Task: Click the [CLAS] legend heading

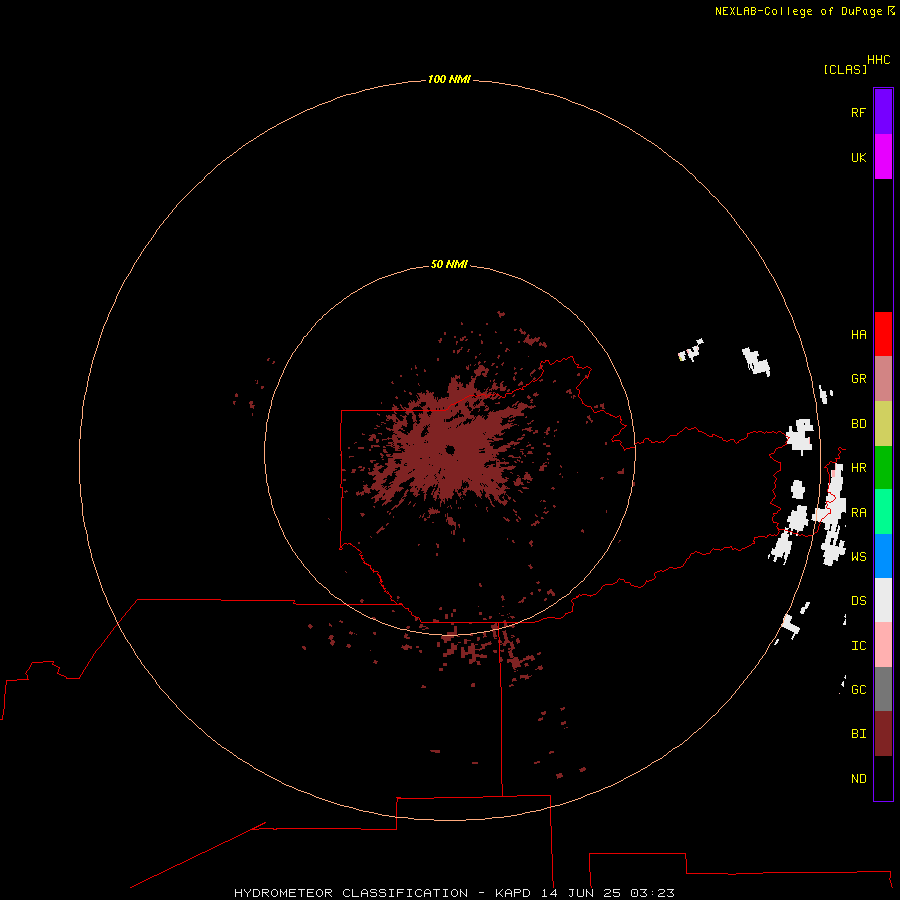Action: click(845, 69)
